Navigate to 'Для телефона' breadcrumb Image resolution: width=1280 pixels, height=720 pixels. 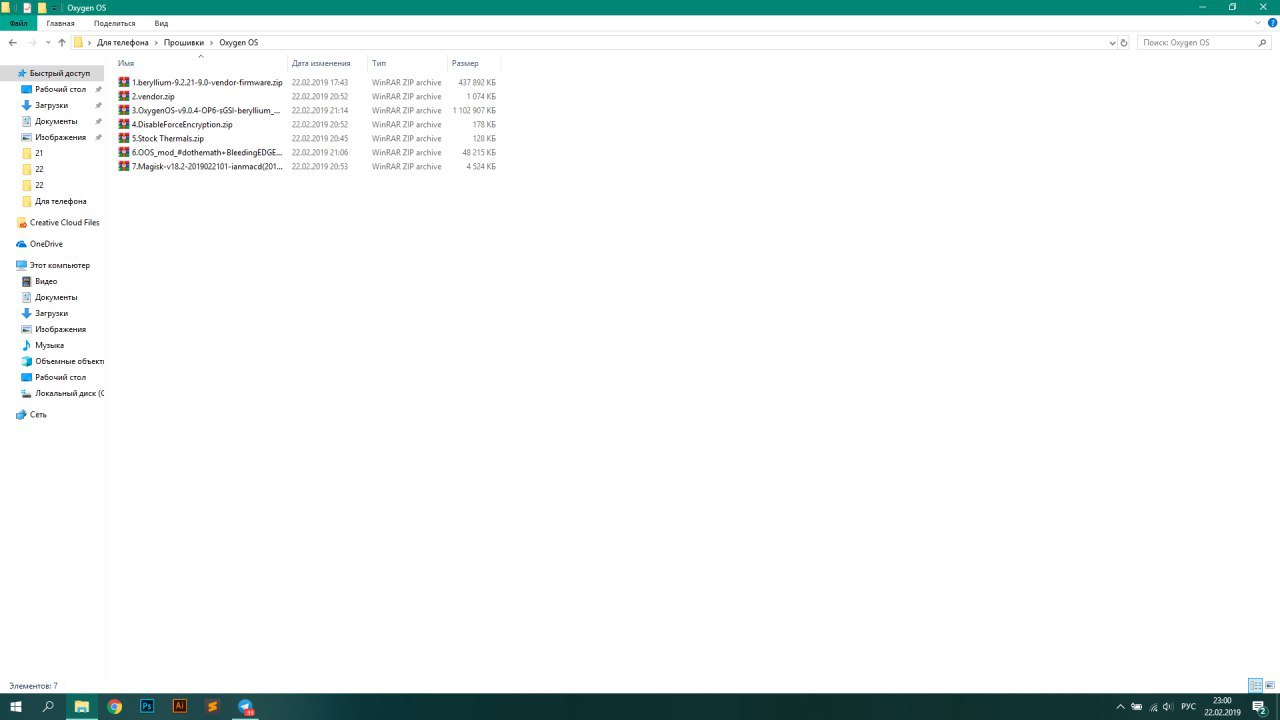122,43
